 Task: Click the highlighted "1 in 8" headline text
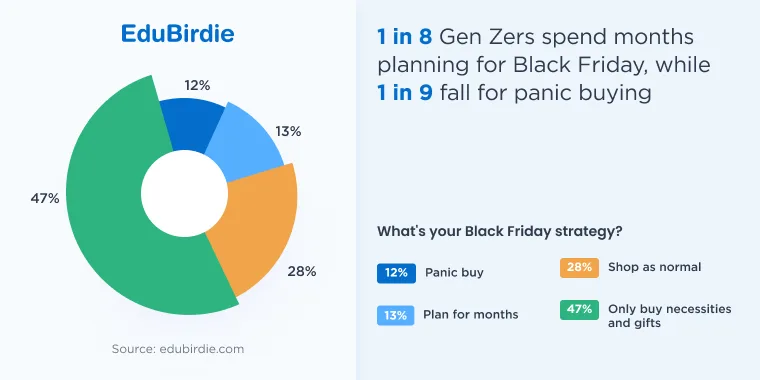pos(404,38)
